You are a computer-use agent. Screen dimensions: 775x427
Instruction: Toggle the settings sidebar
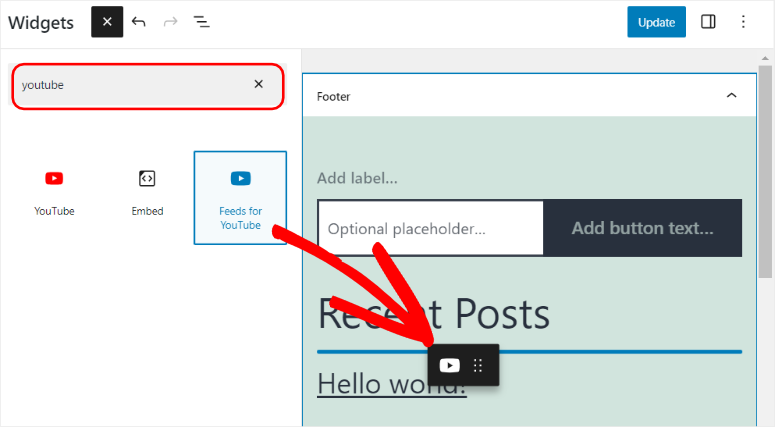708,22
